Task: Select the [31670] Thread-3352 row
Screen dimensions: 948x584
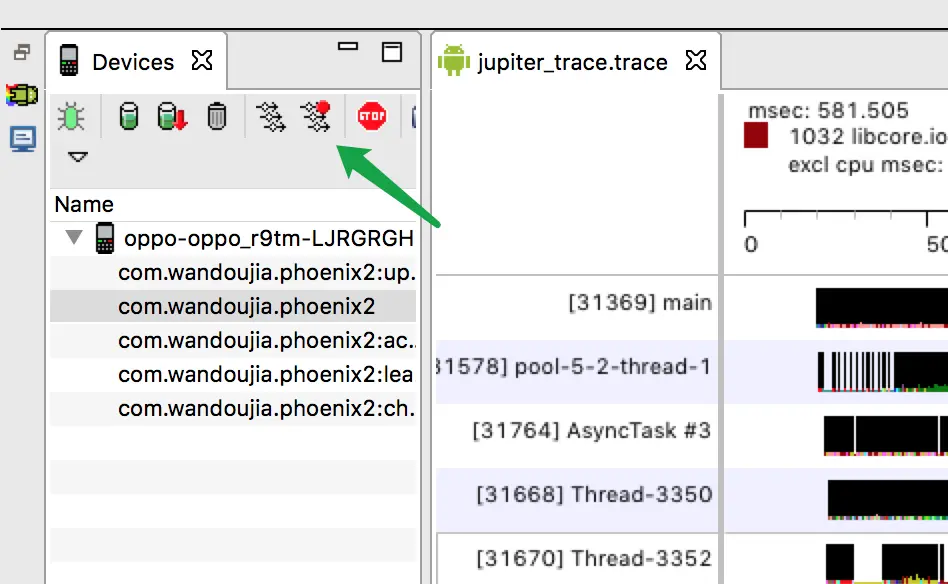Action: pyautogui.click(x=594, y=559)
